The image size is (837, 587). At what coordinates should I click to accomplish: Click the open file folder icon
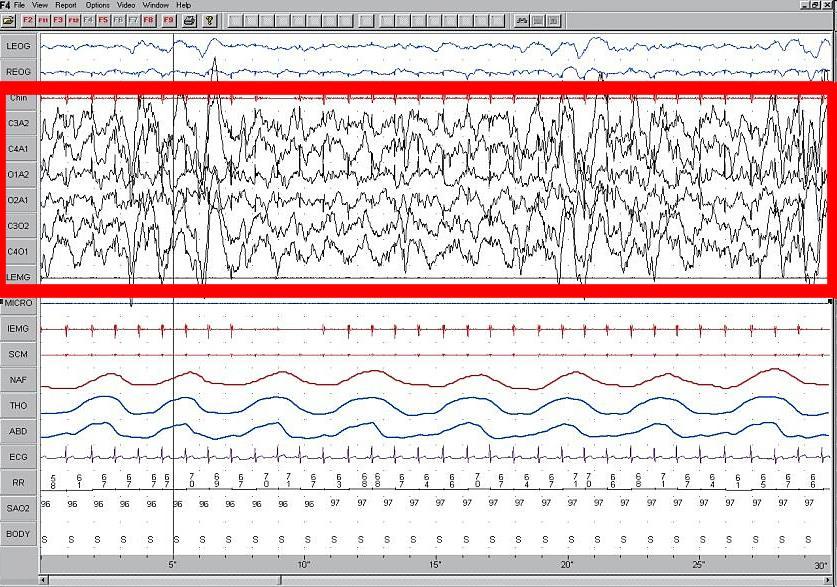tap(9, 20)
